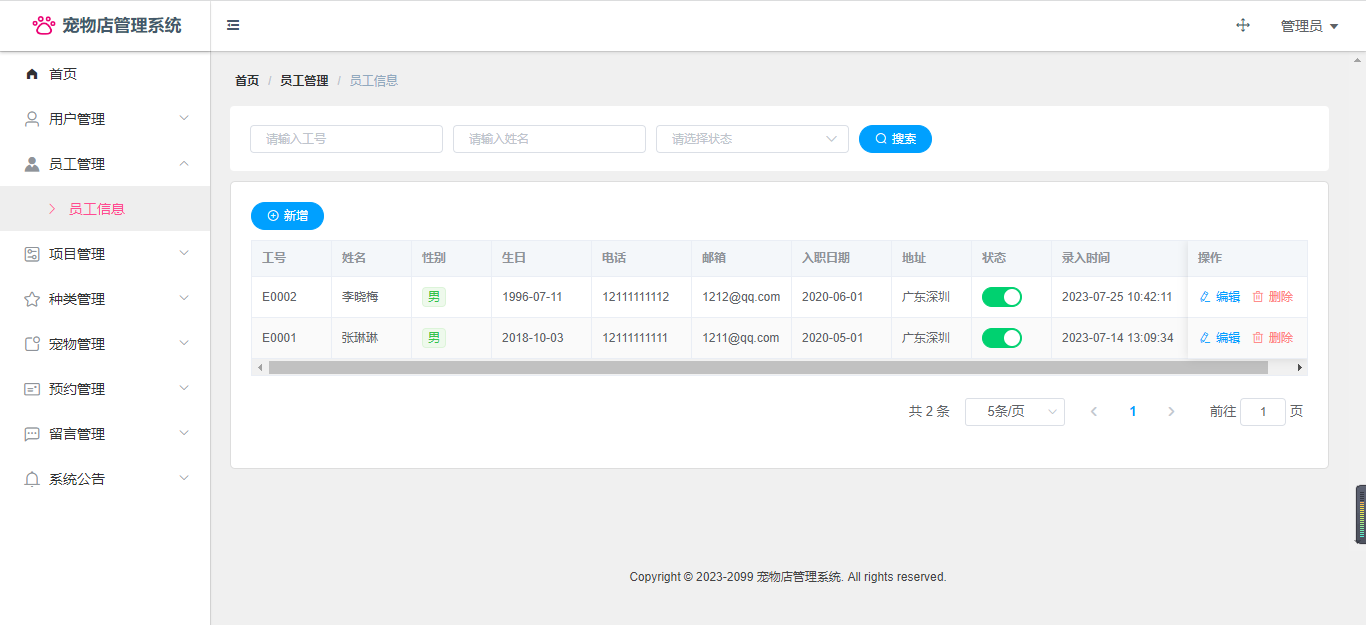Click the delete trash icon for E0001
The width and height of the screenshot is (1366, 625).
[1258, 338]
